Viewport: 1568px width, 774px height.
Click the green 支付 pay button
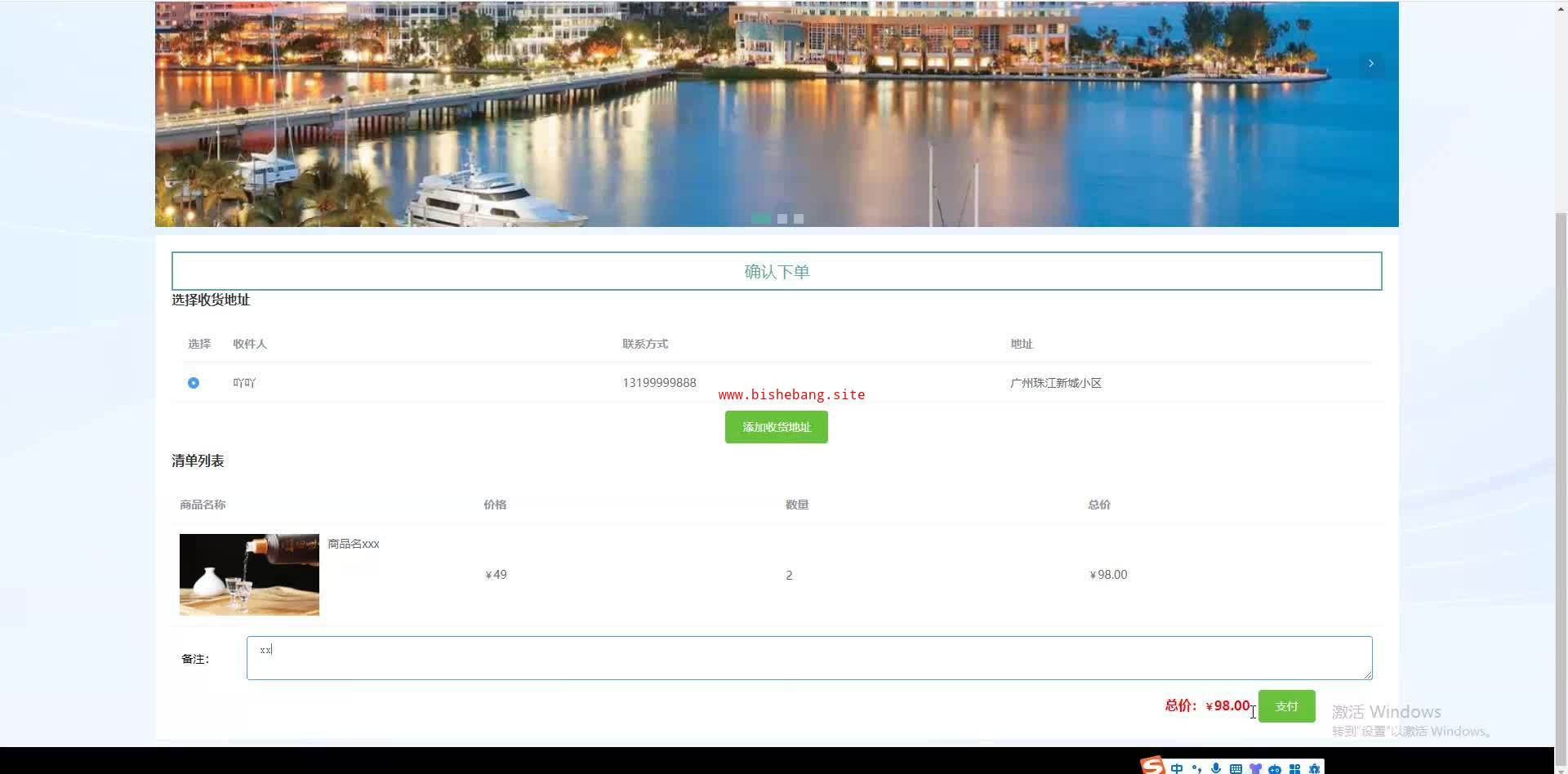tap(1287, 706)
